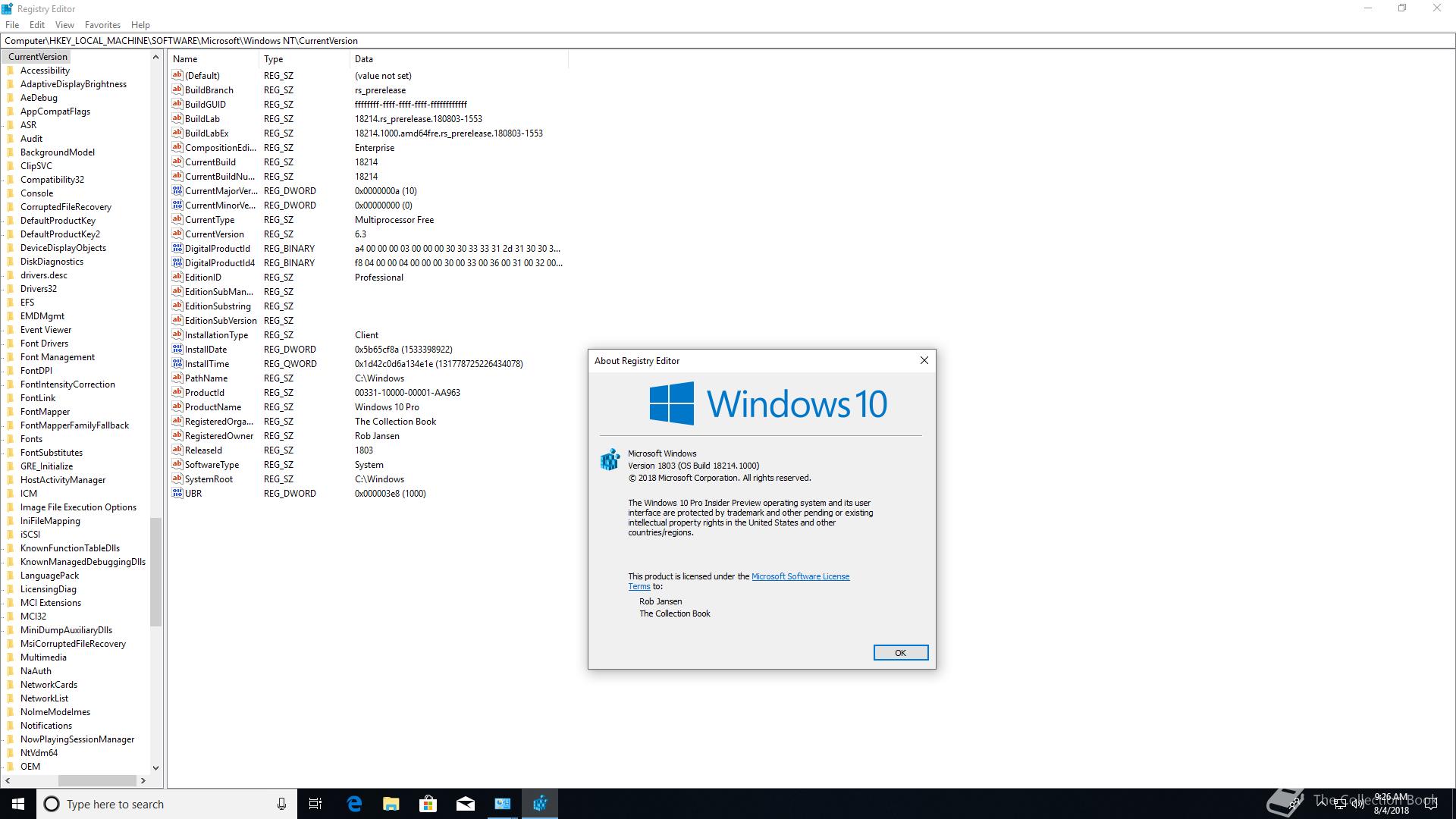Click the Type column header
The width and height of the screenshot is (1456, 819).
[304, 59]
